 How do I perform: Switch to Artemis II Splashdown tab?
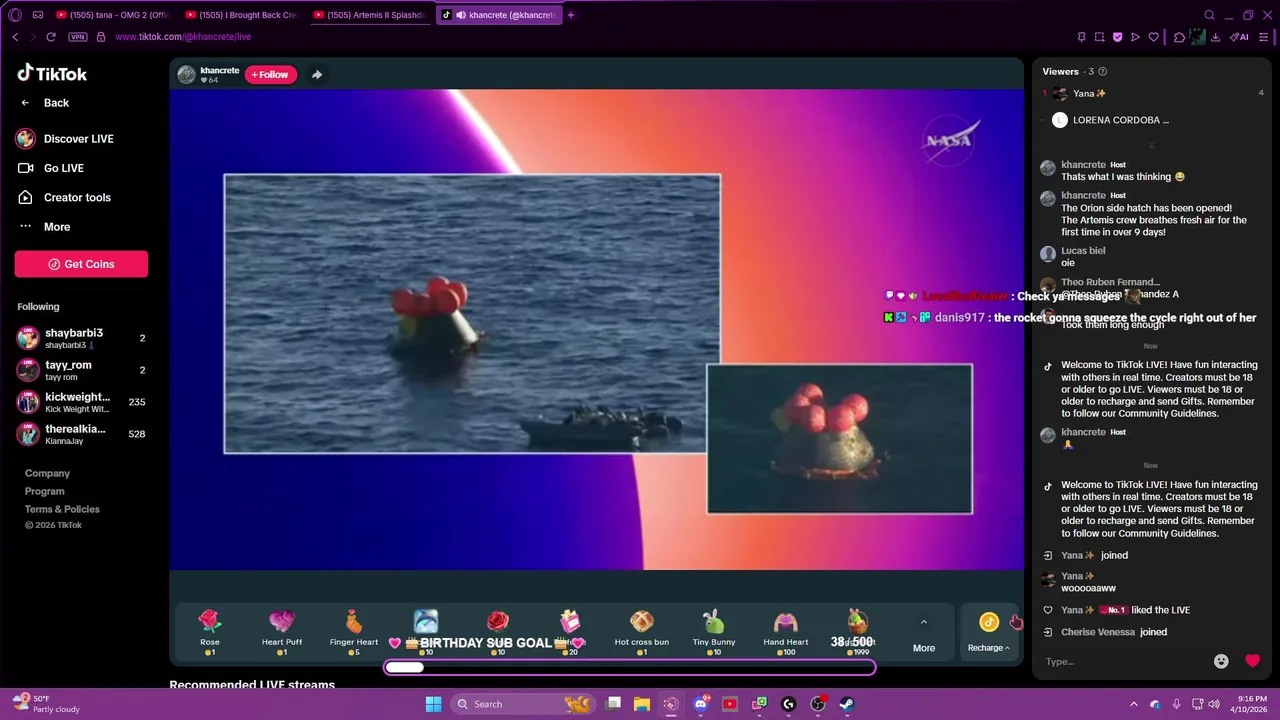pyautogui.click(x=371, y=15)
